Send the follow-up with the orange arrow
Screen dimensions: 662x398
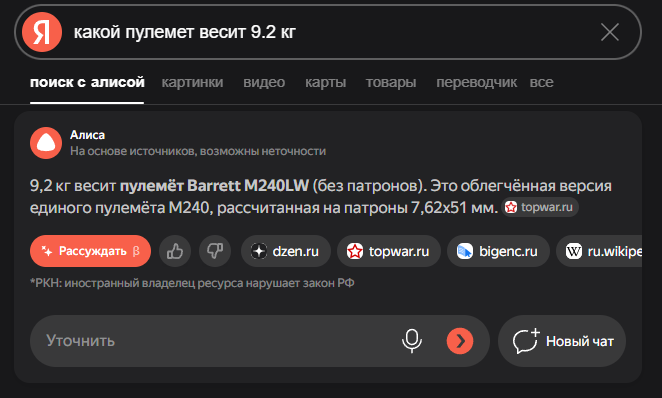(460, 341)
